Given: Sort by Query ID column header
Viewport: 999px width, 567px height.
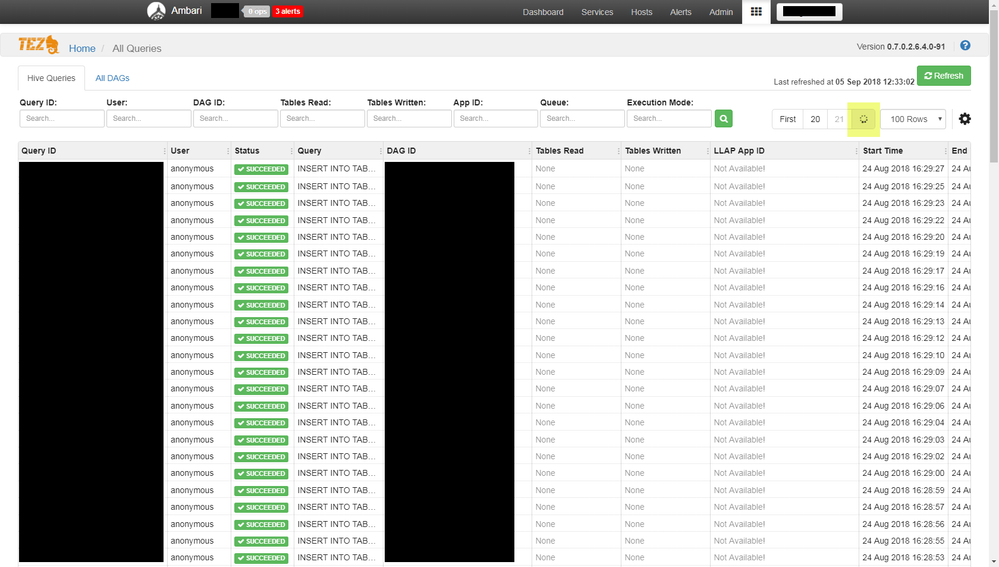Looking at the screenshot, I should [39, 151].
